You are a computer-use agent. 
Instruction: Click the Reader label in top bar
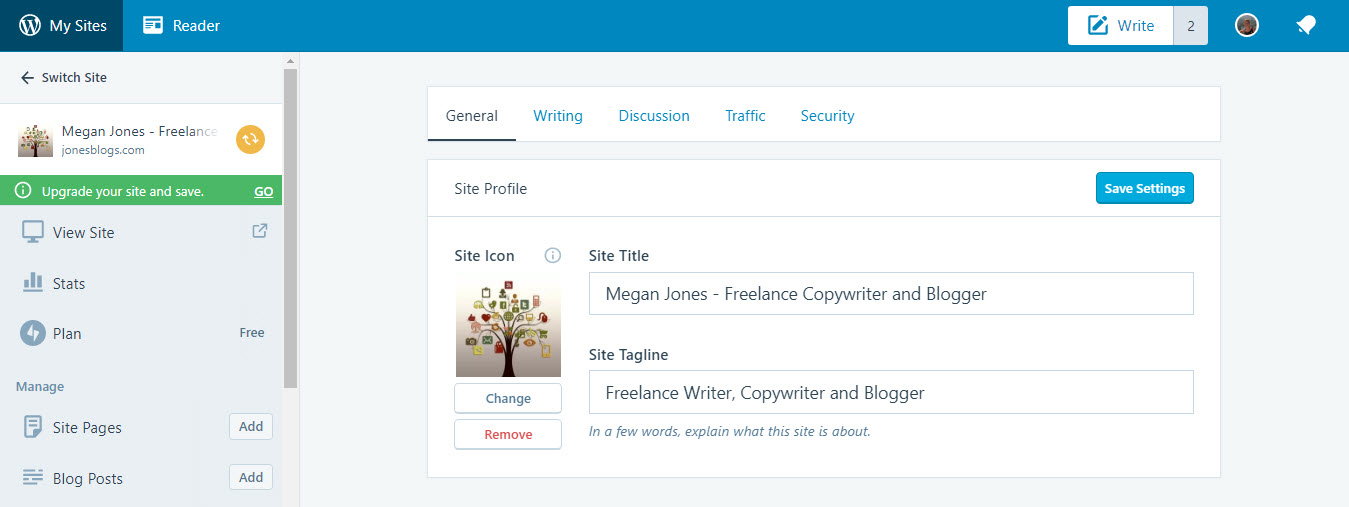pyautogui.click(x=196, y=26)
